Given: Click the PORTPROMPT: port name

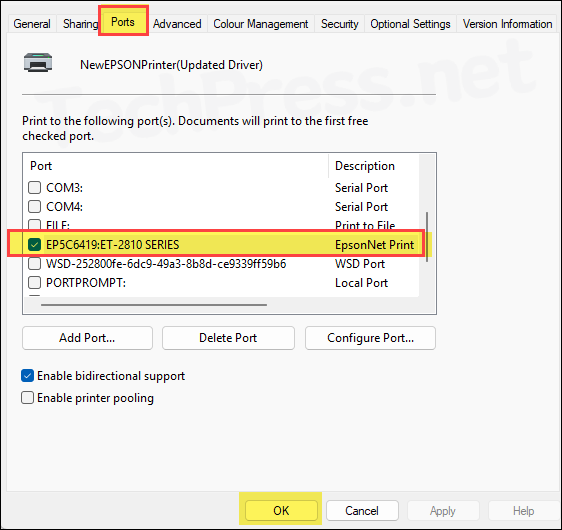Looking at the screenshot, I should click(86, 283).
